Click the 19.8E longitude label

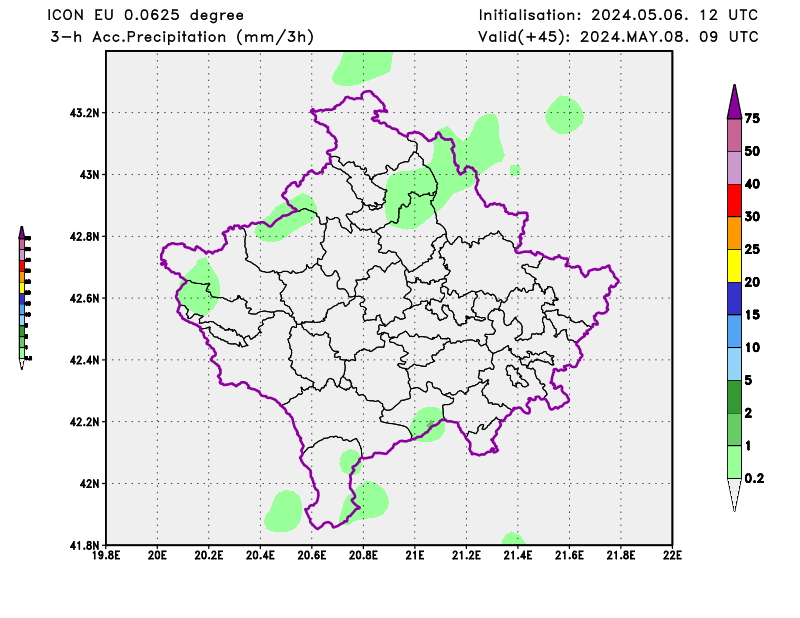(x=106, y=555)
